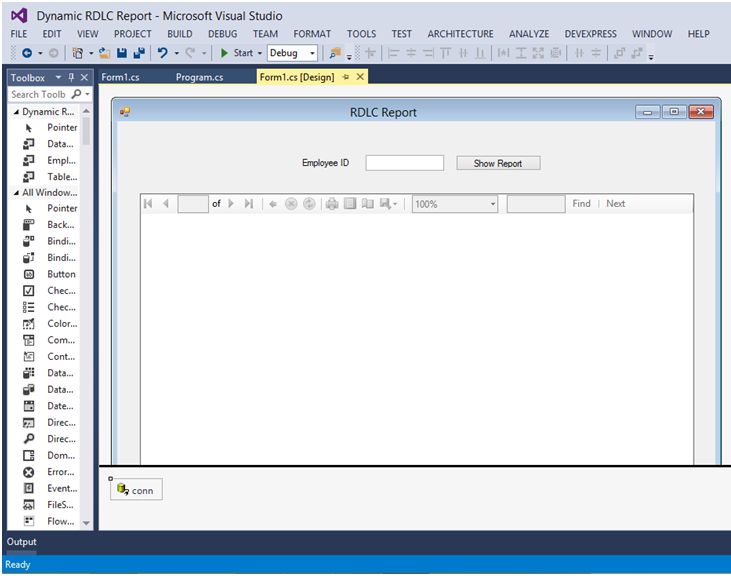Click report viewer Back to Parent icon
Image resolution: width=731 pixels, height=576 pixels.
[273, 204]
